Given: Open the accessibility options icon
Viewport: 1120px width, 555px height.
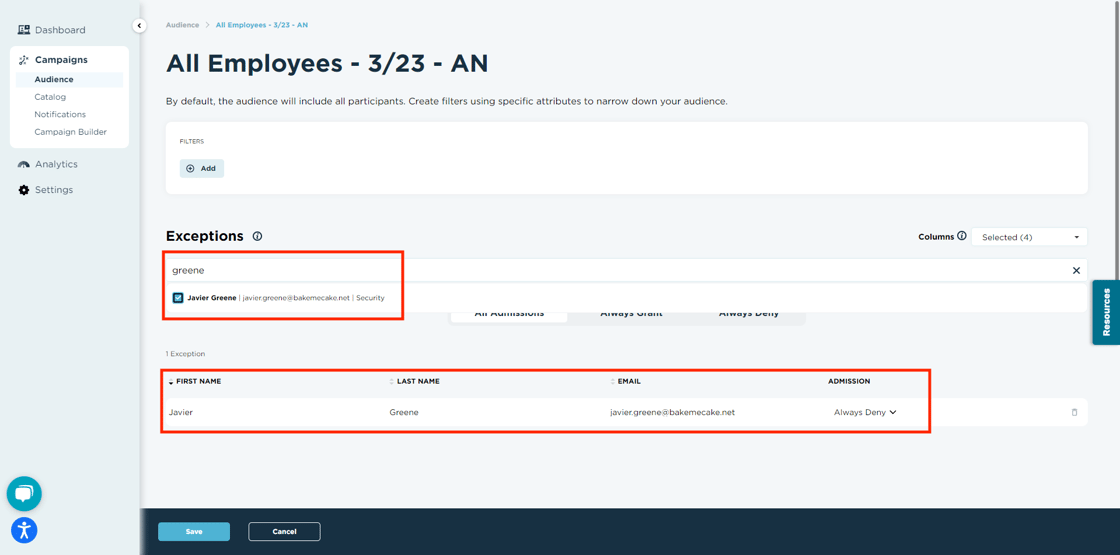Looking at the screenshot, I should [x=24, y=530].
